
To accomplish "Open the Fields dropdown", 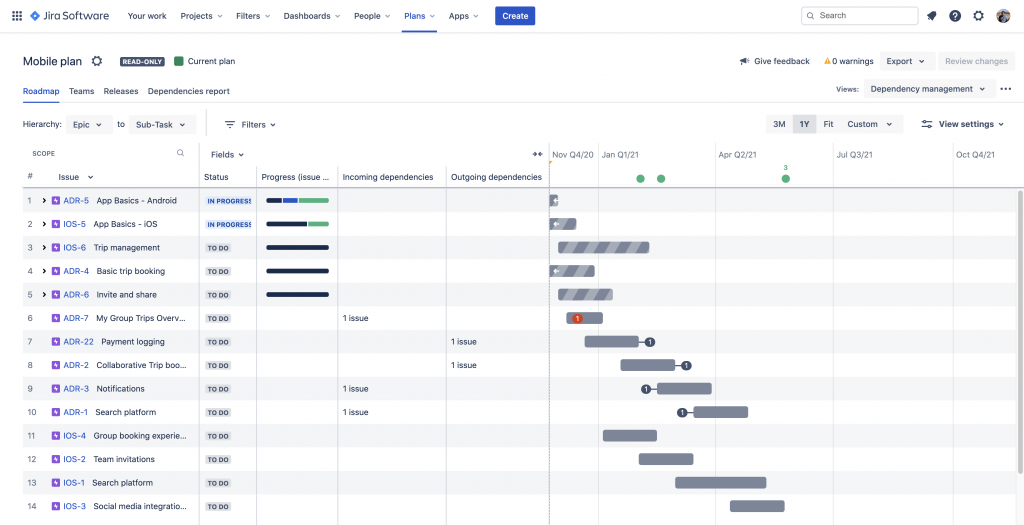I will pyautogui.click(x=227, y=155).
